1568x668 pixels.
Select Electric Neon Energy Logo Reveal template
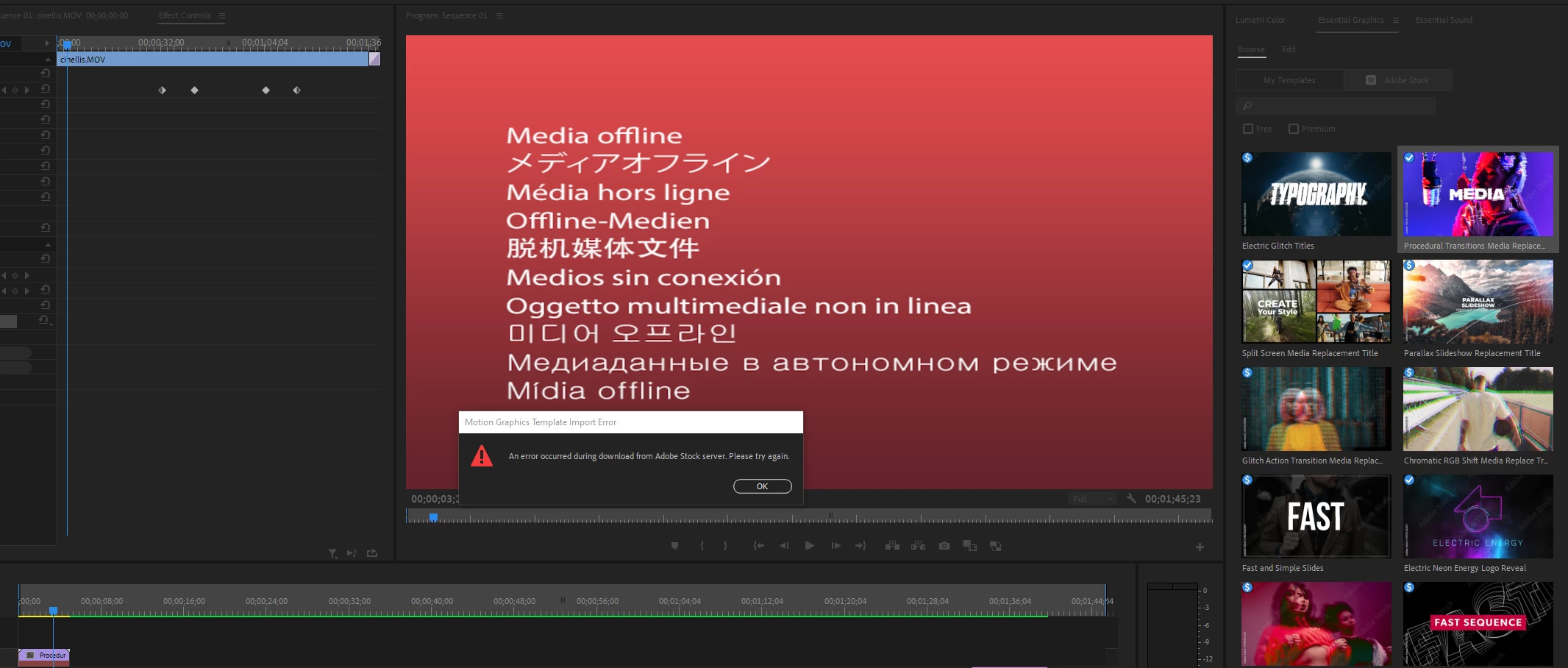(1478, 516)
